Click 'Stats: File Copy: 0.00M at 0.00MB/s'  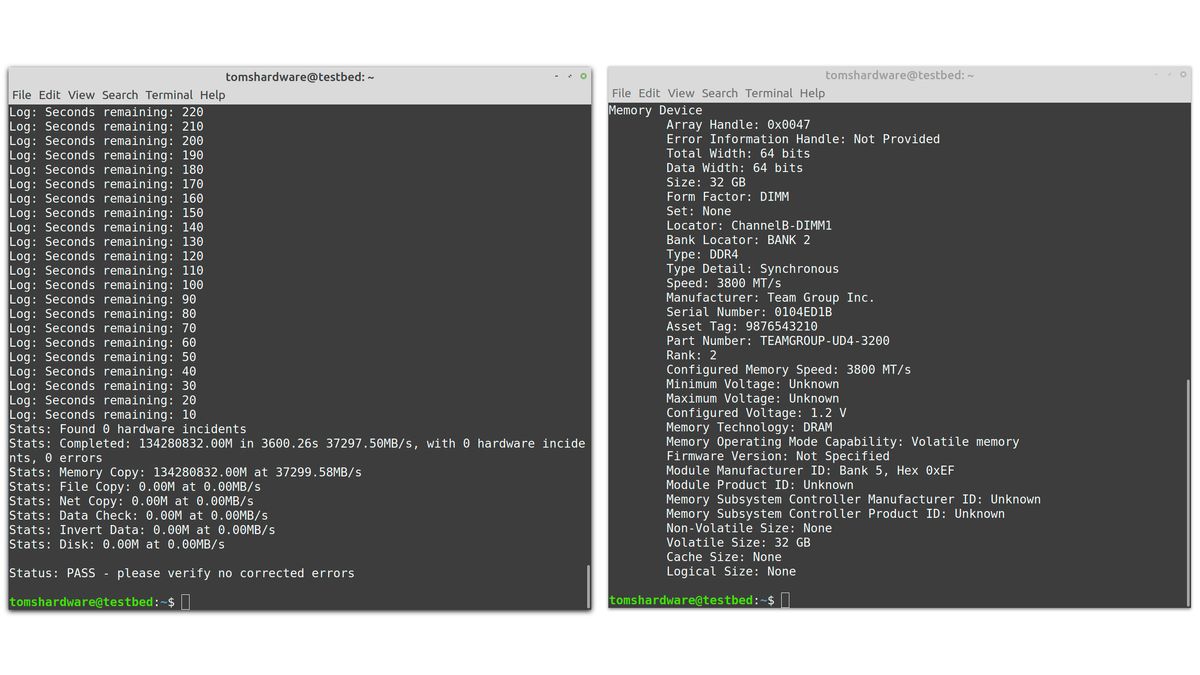point(135,486)
